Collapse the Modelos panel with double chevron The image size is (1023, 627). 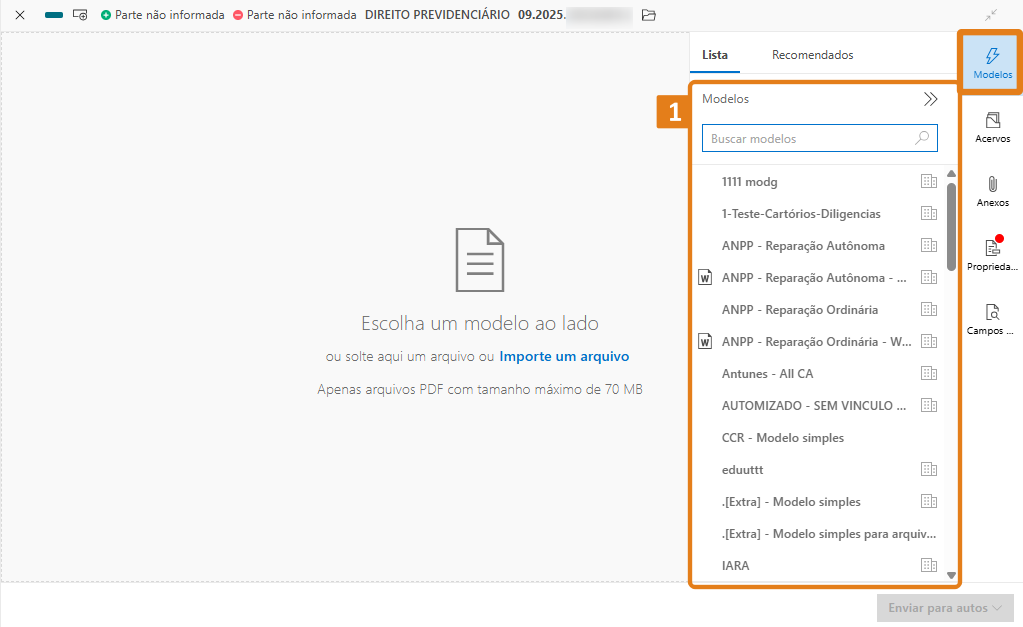click(930, 99)
